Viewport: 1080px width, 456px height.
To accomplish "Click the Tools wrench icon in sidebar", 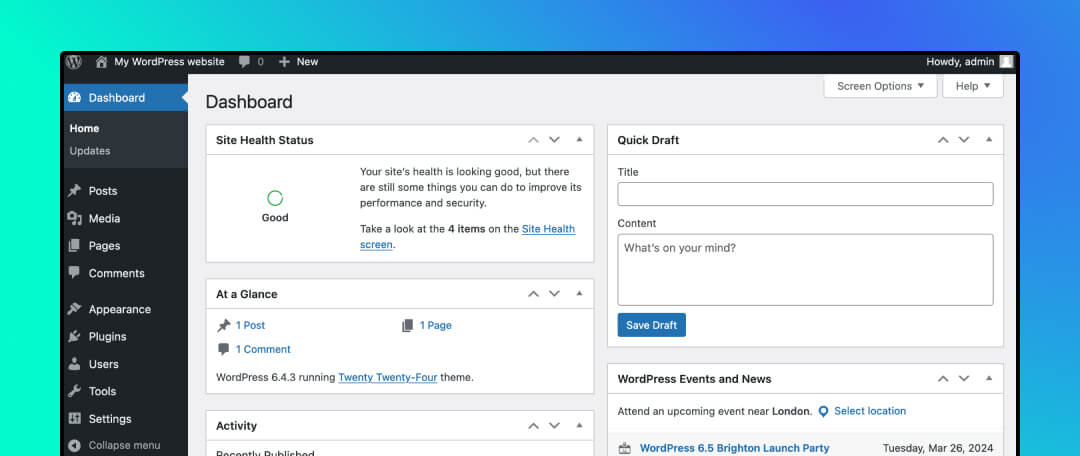I will [x=74, y=391].
